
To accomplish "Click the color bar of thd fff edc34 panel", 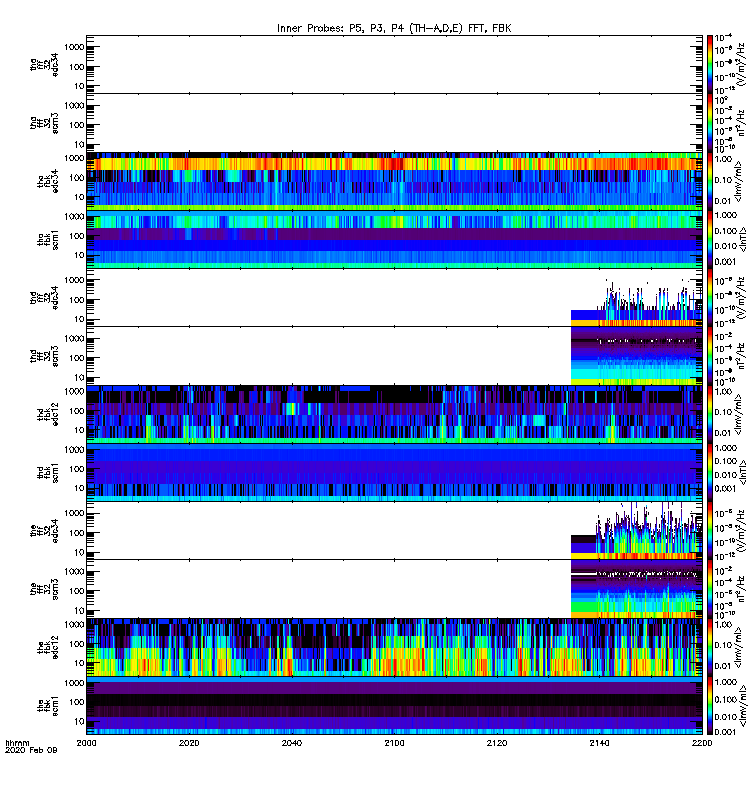I will click(x=710, y=297).
